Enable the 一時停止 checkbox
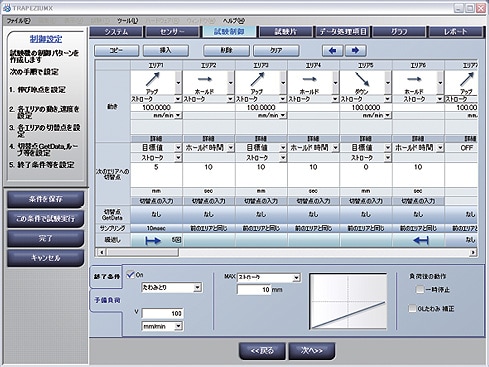The width and height of the screenshot is (489, 367). tap(420, 289)
